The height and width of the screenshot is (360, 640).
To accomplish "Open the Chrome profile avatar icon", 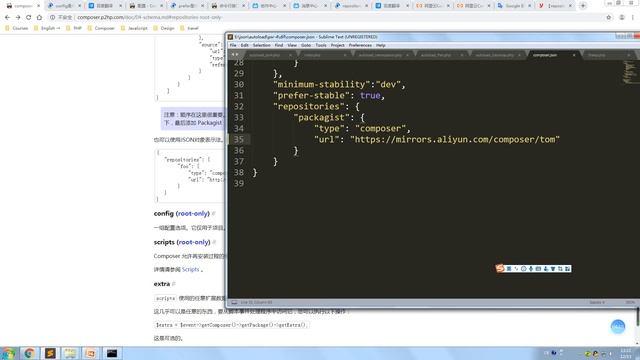I will pyautogui.click(x=622, y=18).
